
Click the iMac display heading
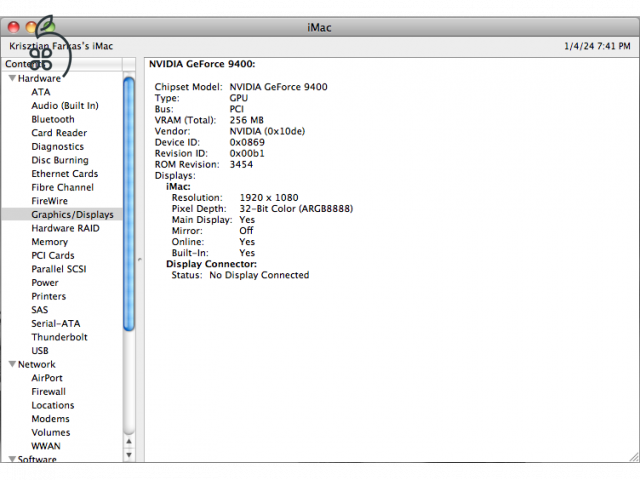click(178, 187)
